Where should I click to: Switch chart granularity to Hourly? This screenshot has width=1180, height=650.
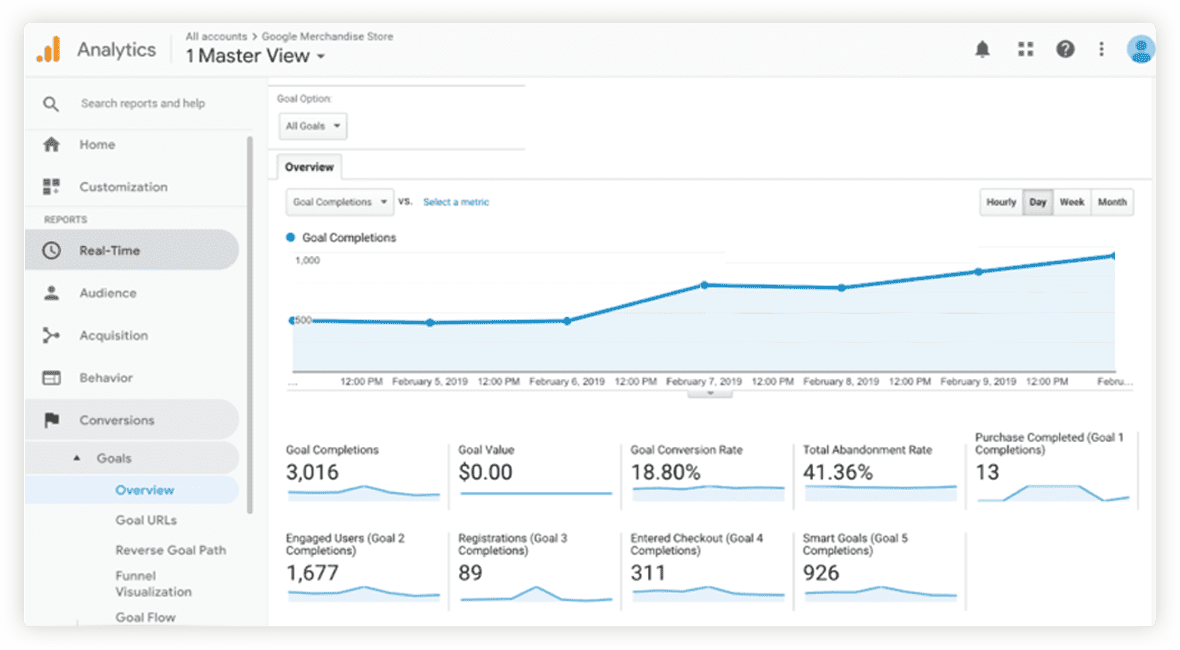[1001, 202]
